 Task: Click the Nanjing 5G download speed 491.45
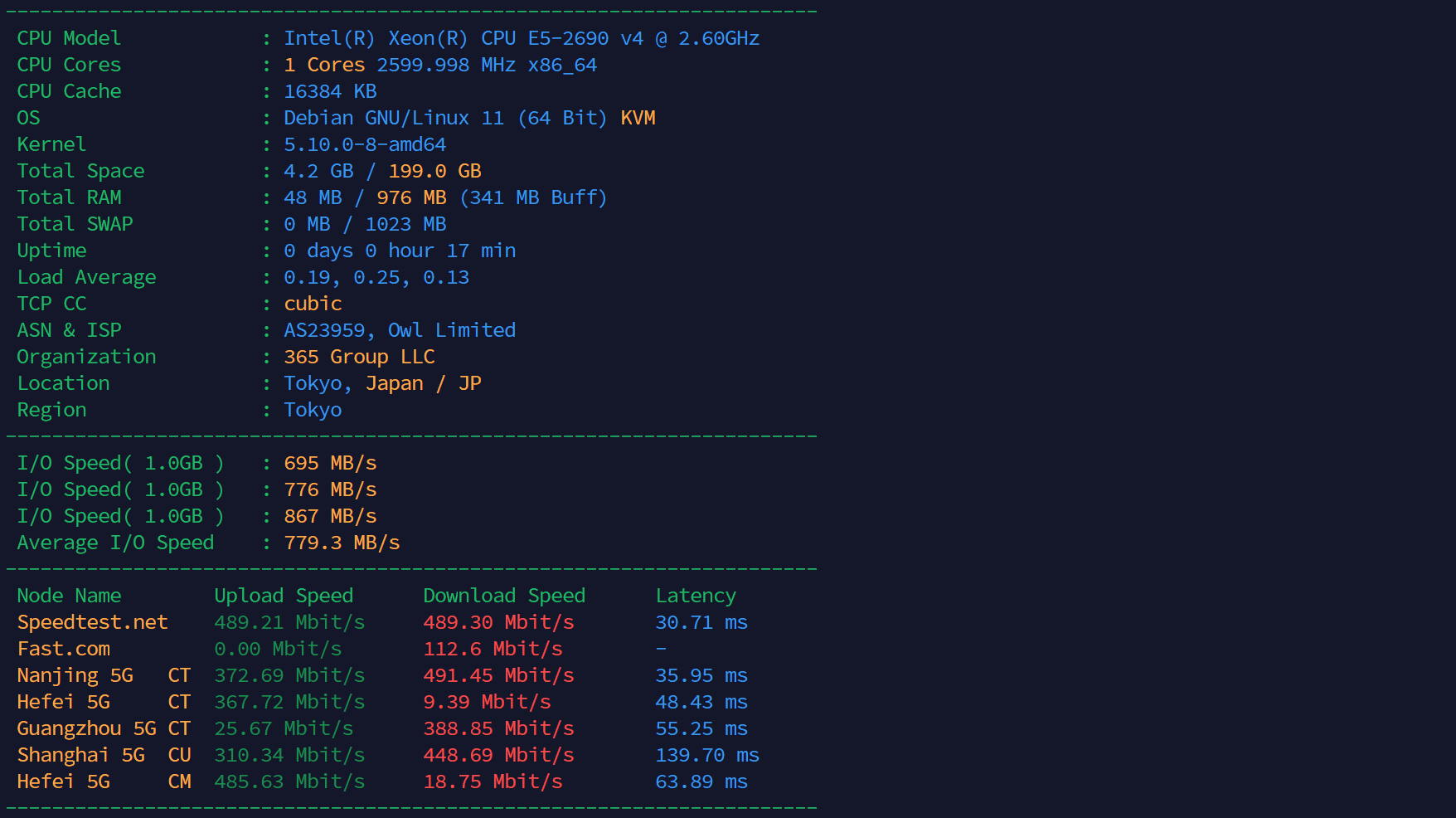pyautogui.click(x=498, y=675)
